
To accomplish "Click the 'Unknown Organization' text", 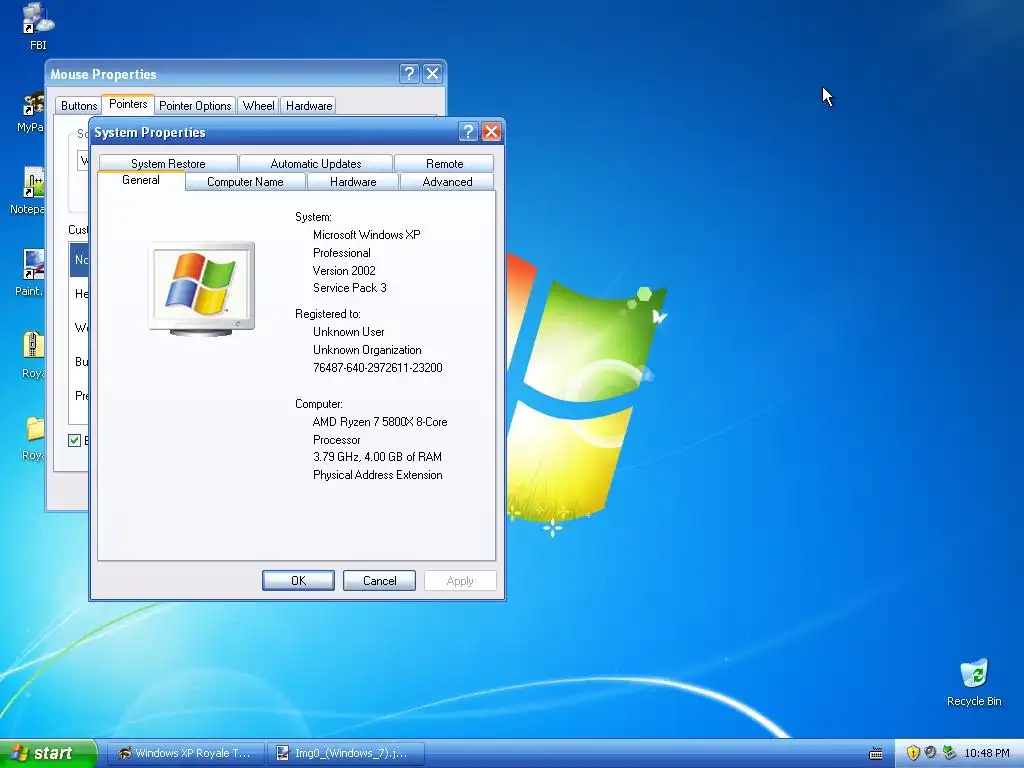I will pyautogui.click(x=367, y=350).
